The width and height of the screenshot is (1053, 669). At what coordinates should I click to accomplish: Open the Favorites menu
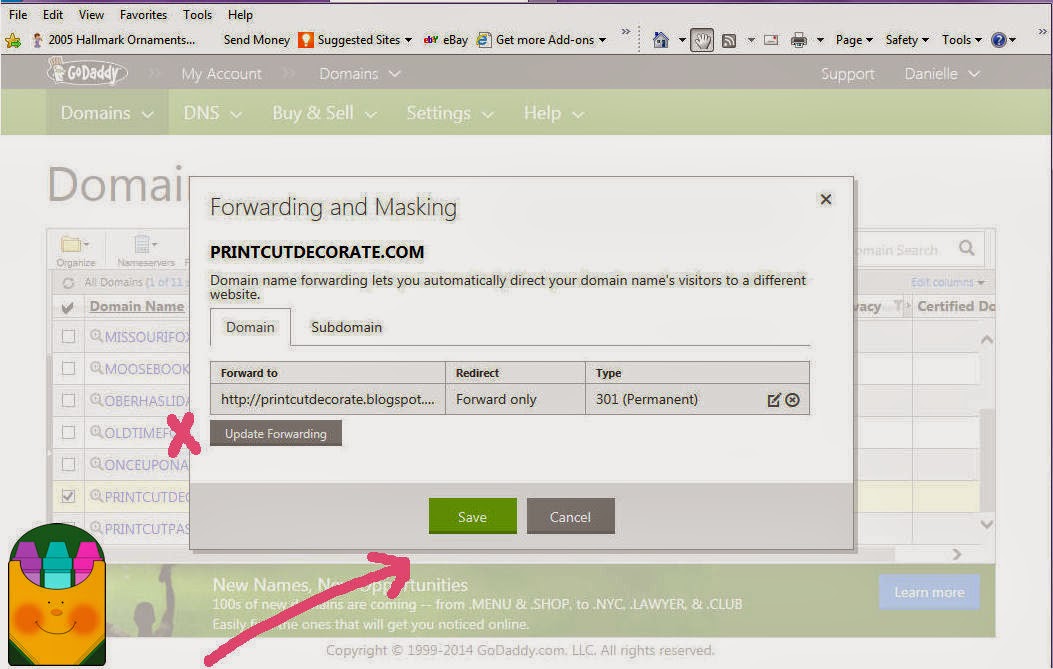point(143,15)
